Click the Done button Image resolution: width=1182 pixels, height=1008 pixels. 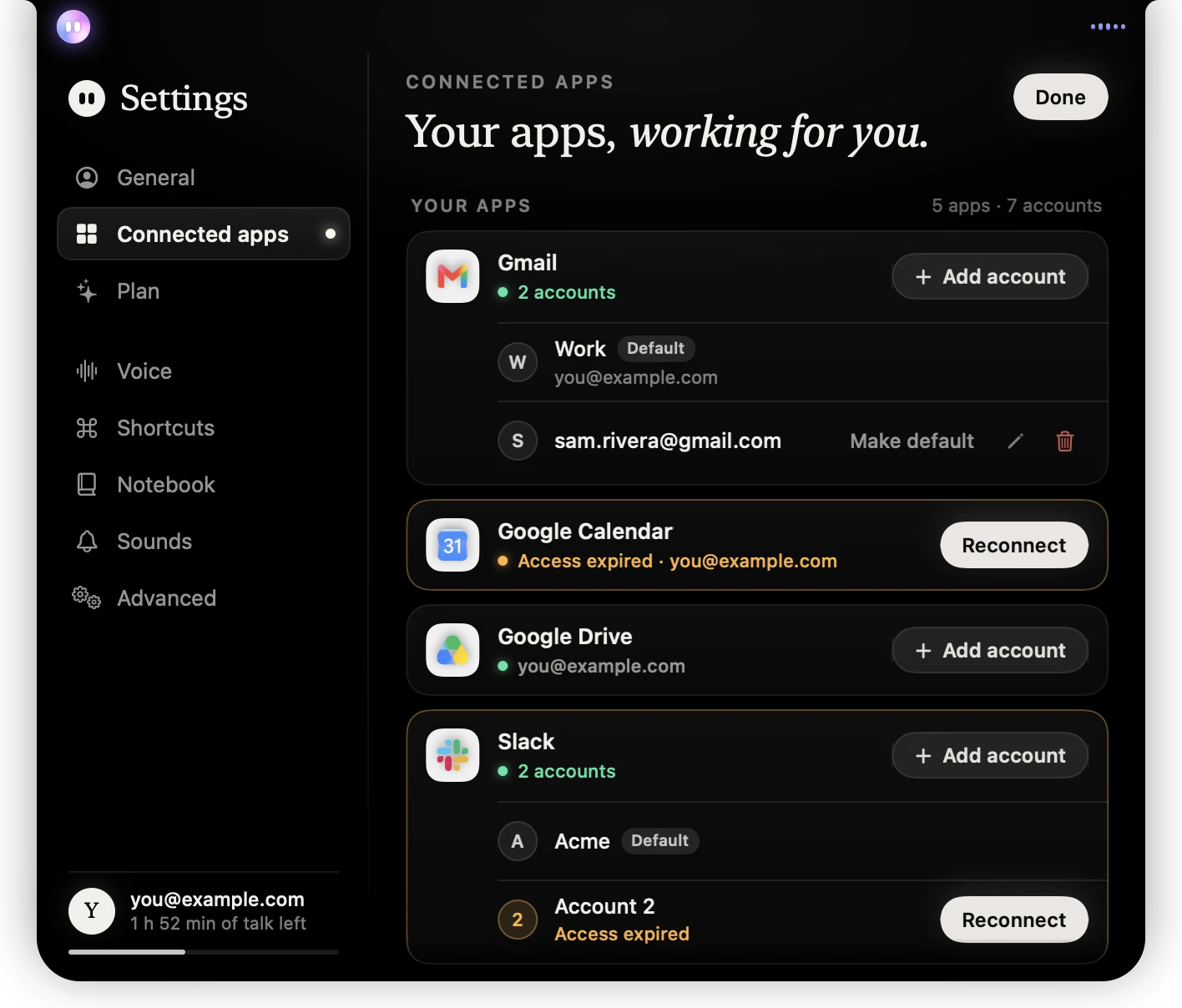pos(1060,97)
